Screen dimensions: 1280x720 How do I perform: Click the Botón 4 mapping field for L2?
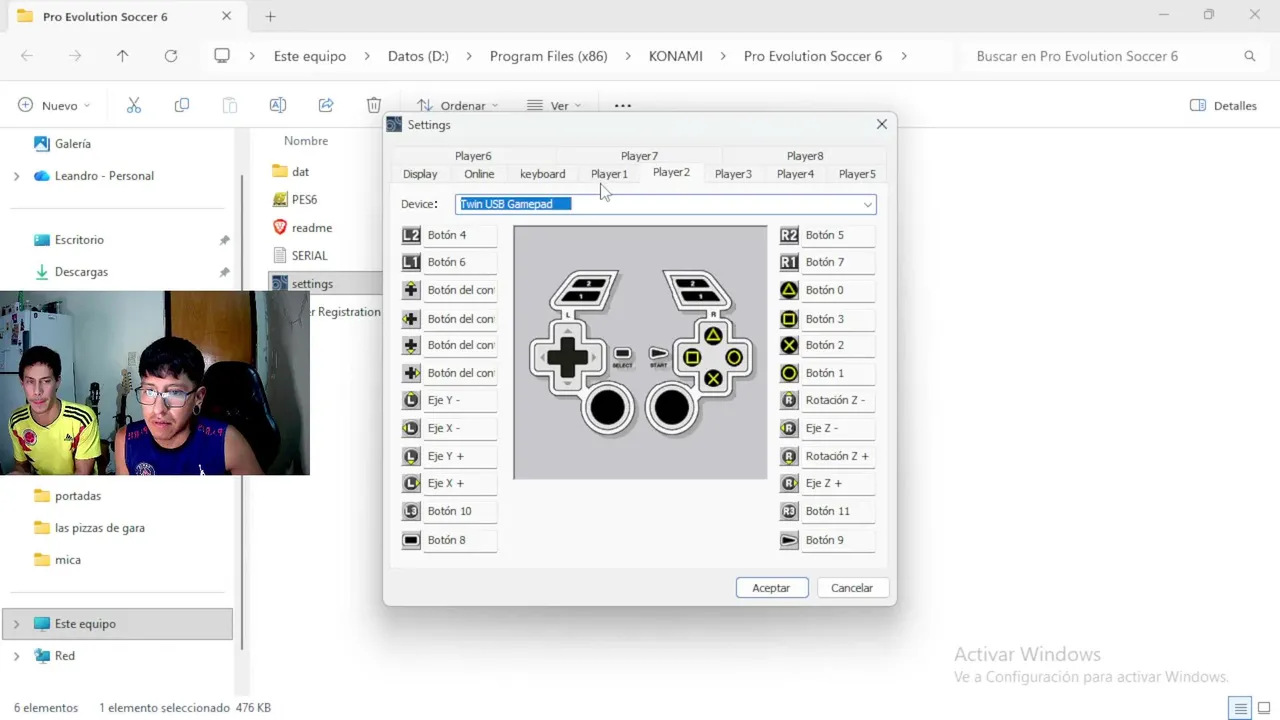click(460, 235)
